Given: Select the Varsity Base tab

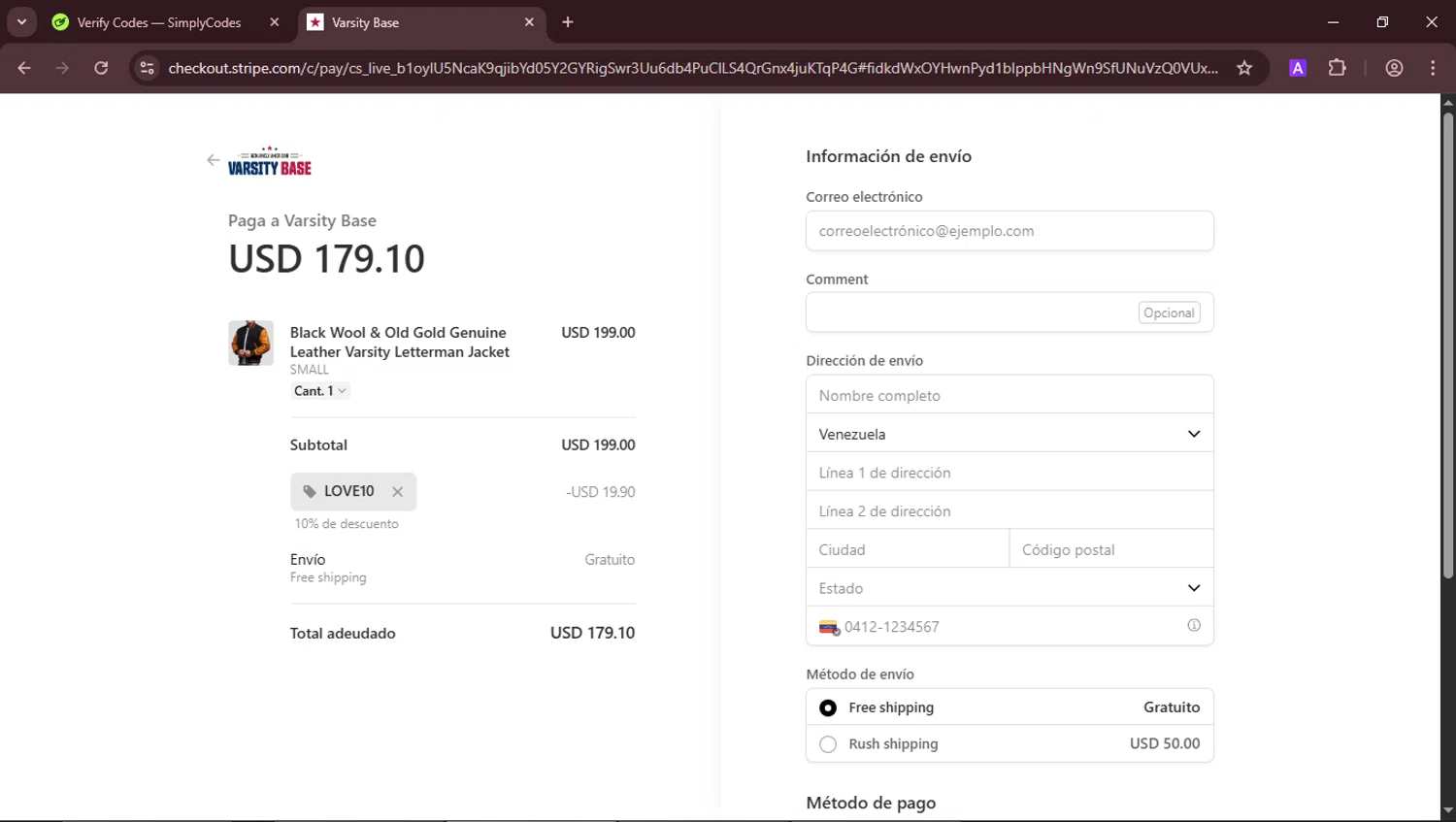Looking at the screenshot, I should [365, 22].
